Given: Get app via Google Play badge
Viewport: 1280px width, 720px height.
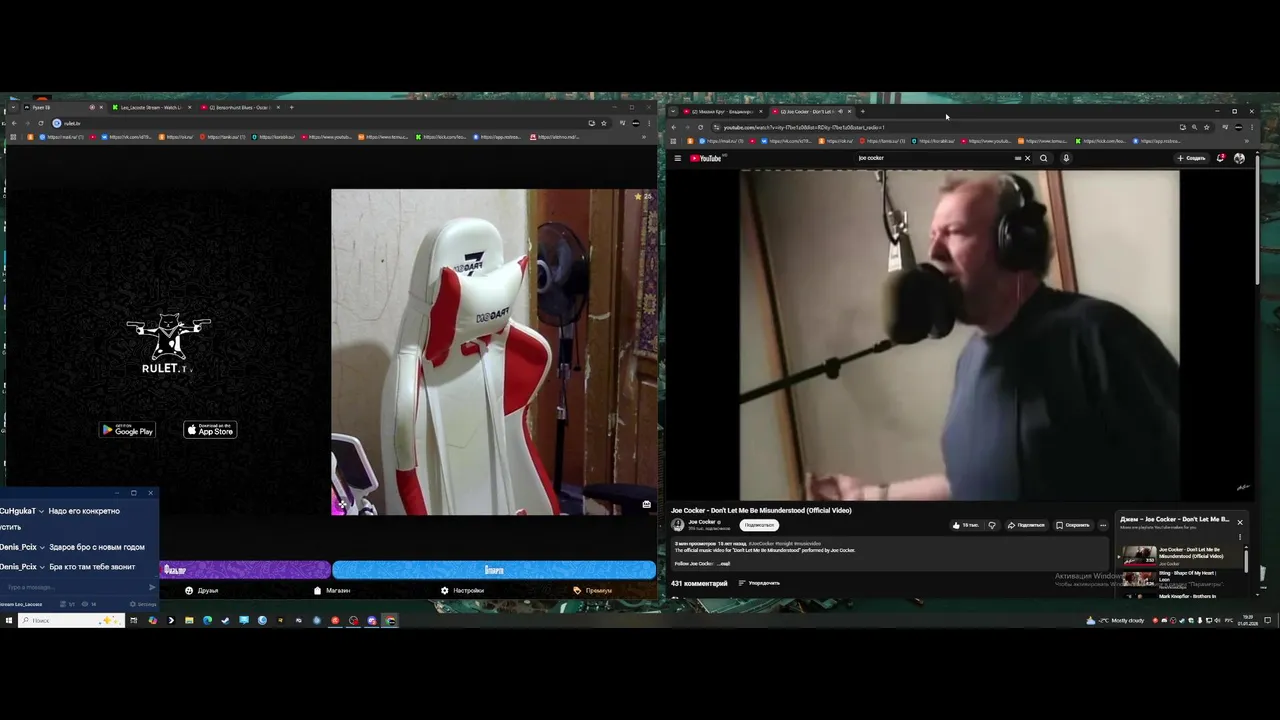Looking at the screenshot, I should 128,430.
